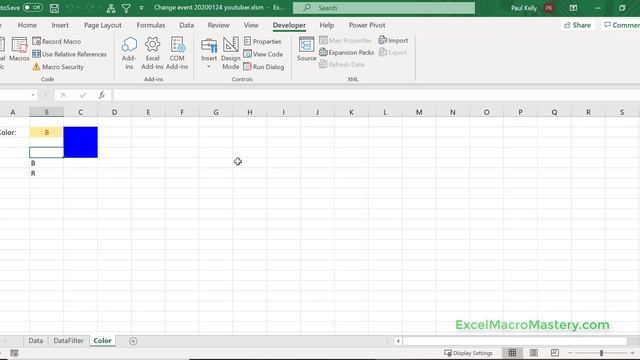Click View Code in Controls group

tap(263, 54)
